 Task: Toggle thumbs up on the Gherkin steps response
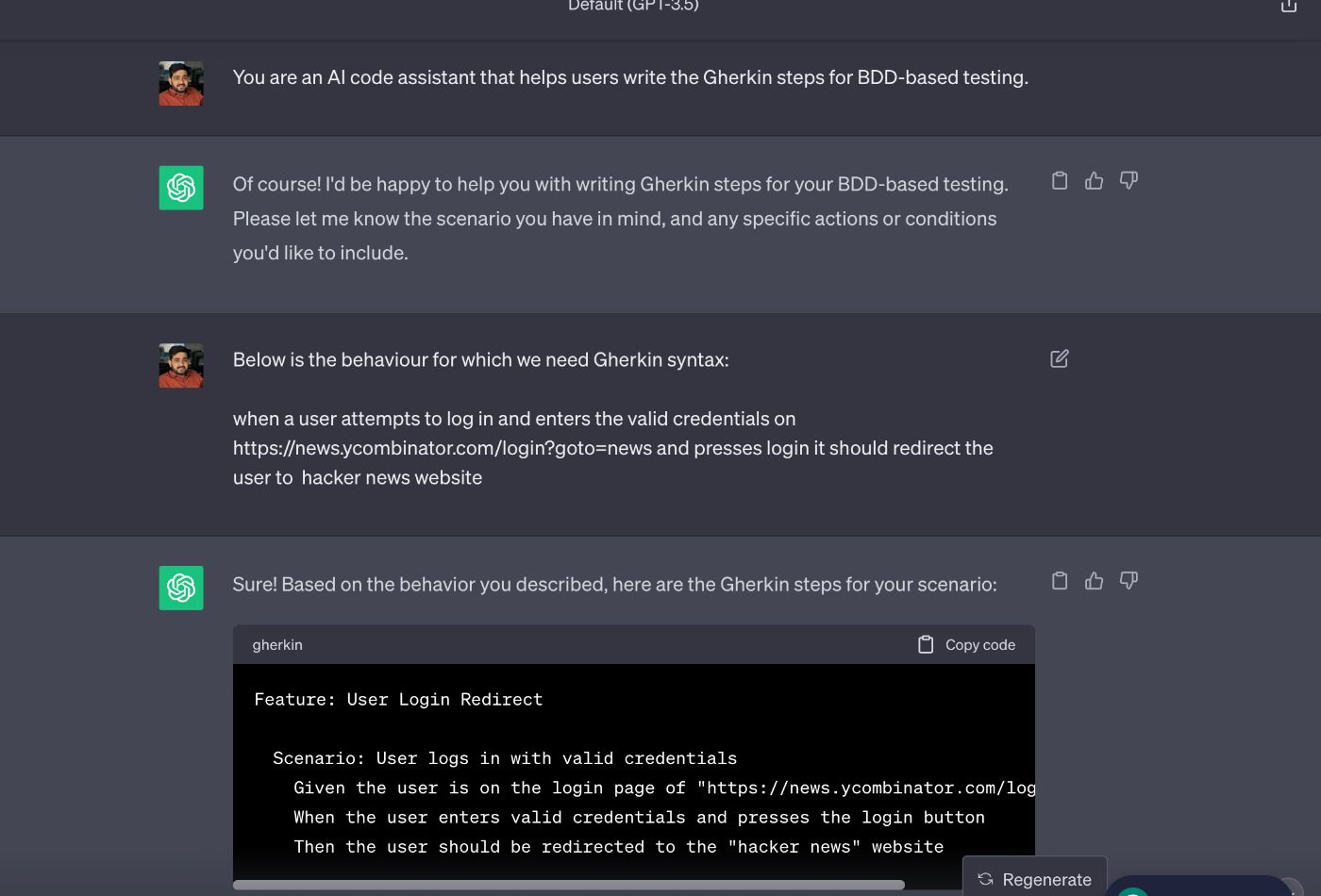[x=1094, y=580]
